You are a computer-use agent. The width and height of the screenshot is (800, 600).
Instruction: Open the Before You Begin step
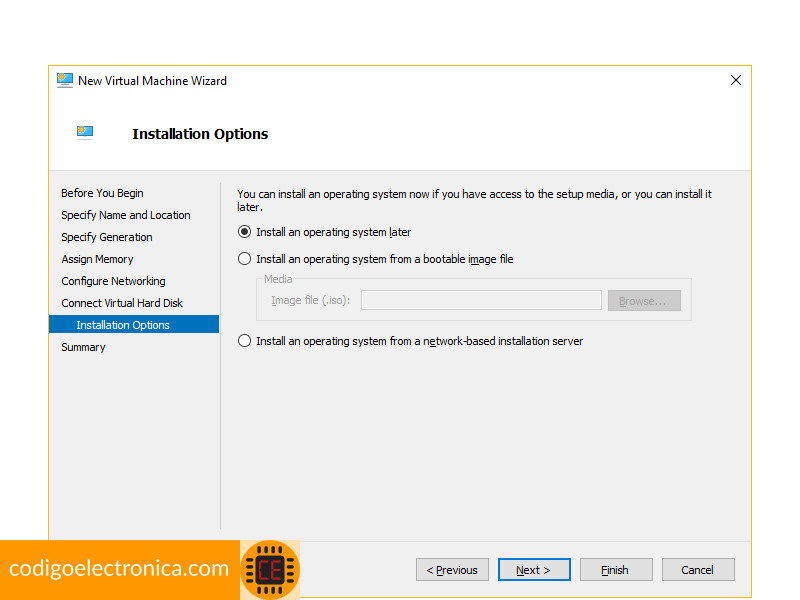[x=102, y=193]
